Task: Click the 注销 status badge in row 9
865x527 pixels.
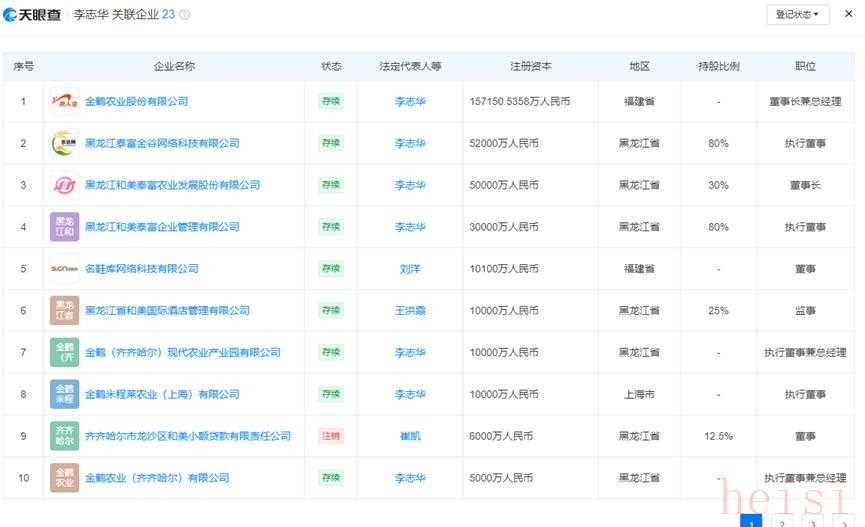Action: pyautogui.click(x=330, y=436)
